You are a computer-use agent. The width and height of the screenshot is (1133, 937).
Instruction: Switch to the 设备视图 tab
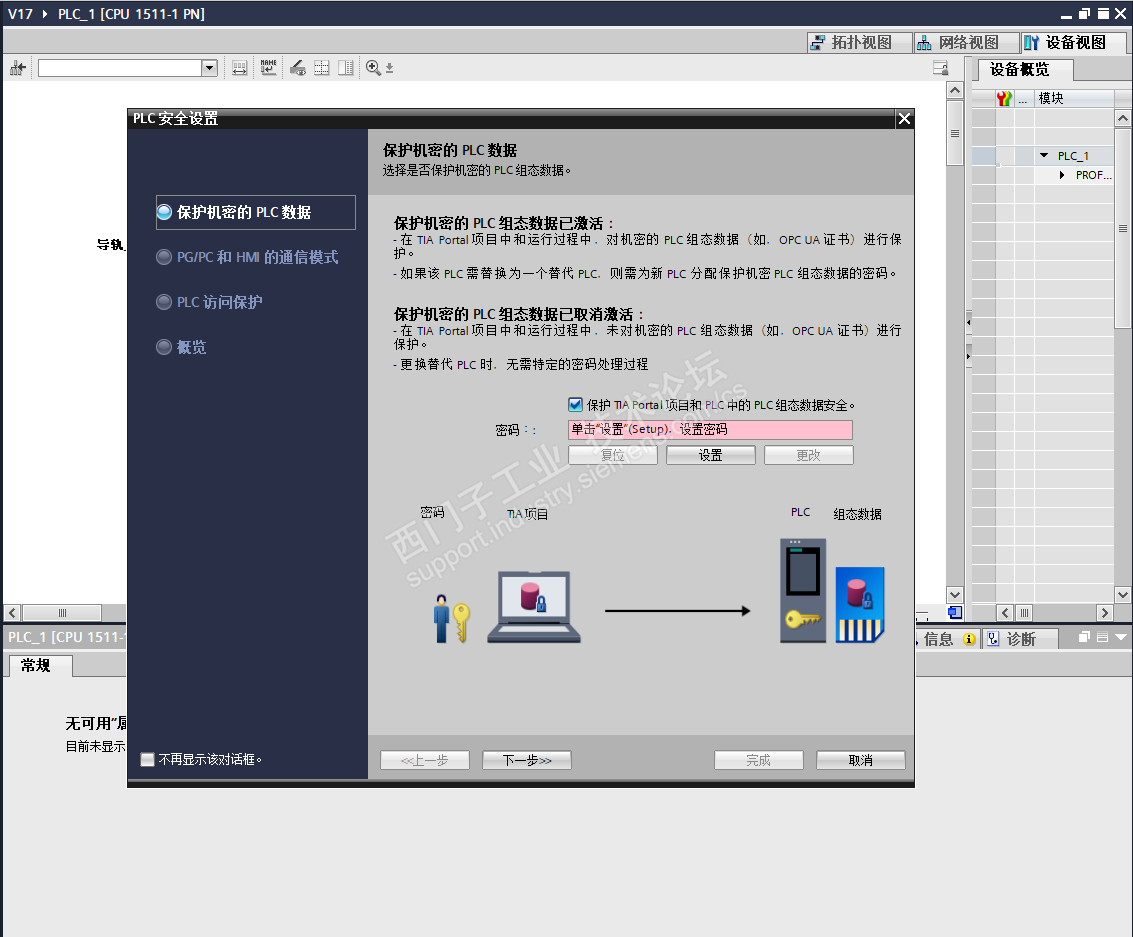tap(1074, 43)
